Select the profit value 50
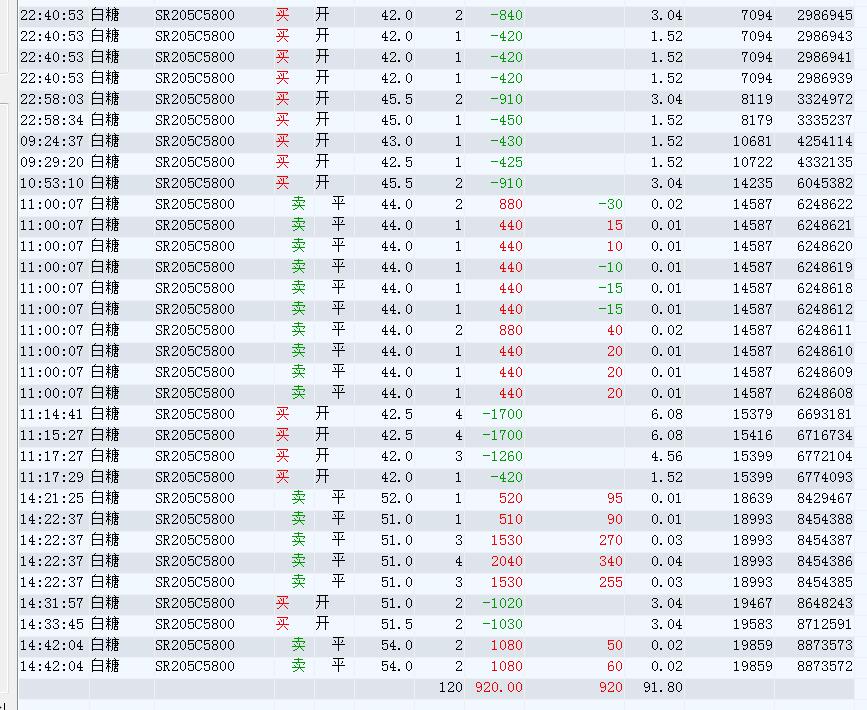 tap(614, 646)
